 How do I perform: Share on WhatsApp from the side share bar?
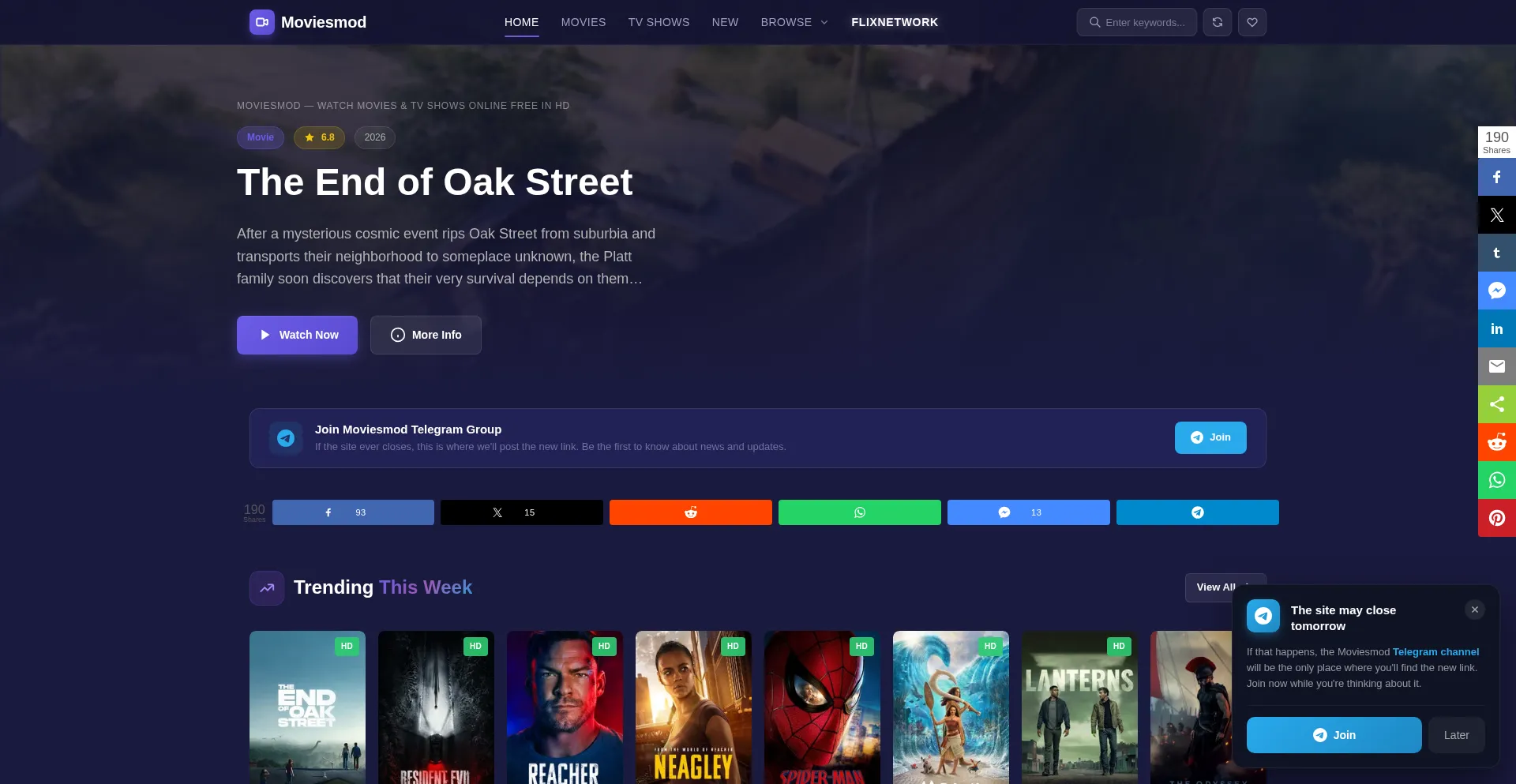pos(1497,480)
